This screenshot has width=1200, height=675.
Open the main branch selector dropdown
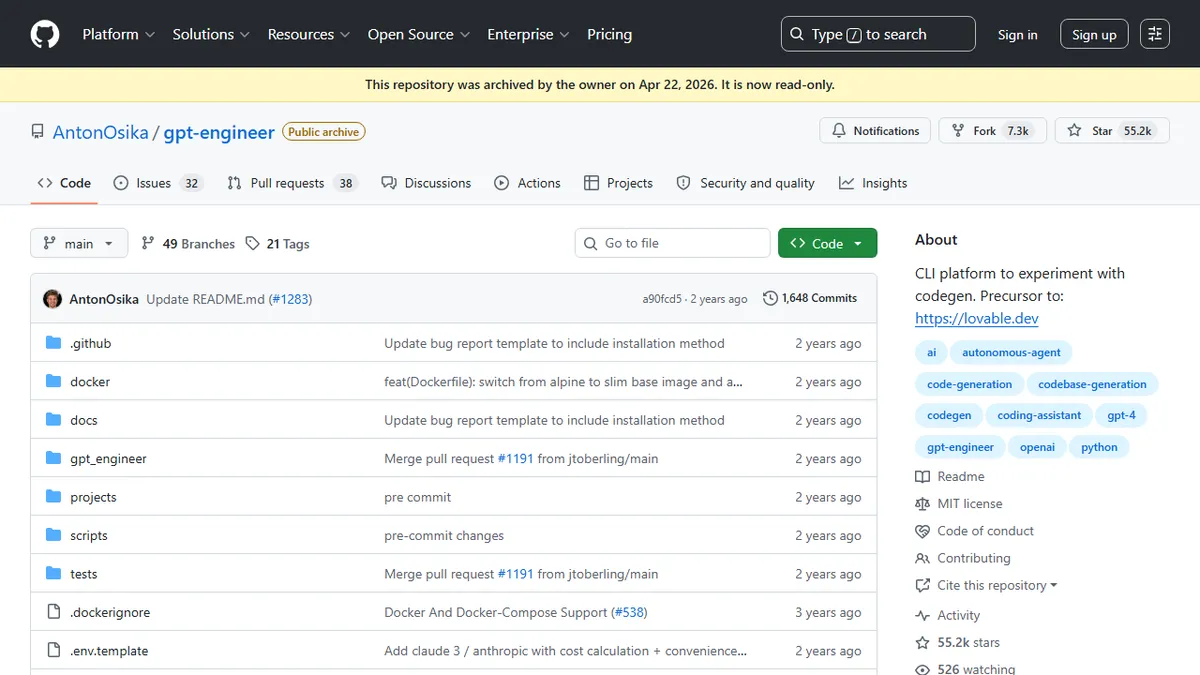[x=79, y=243]
